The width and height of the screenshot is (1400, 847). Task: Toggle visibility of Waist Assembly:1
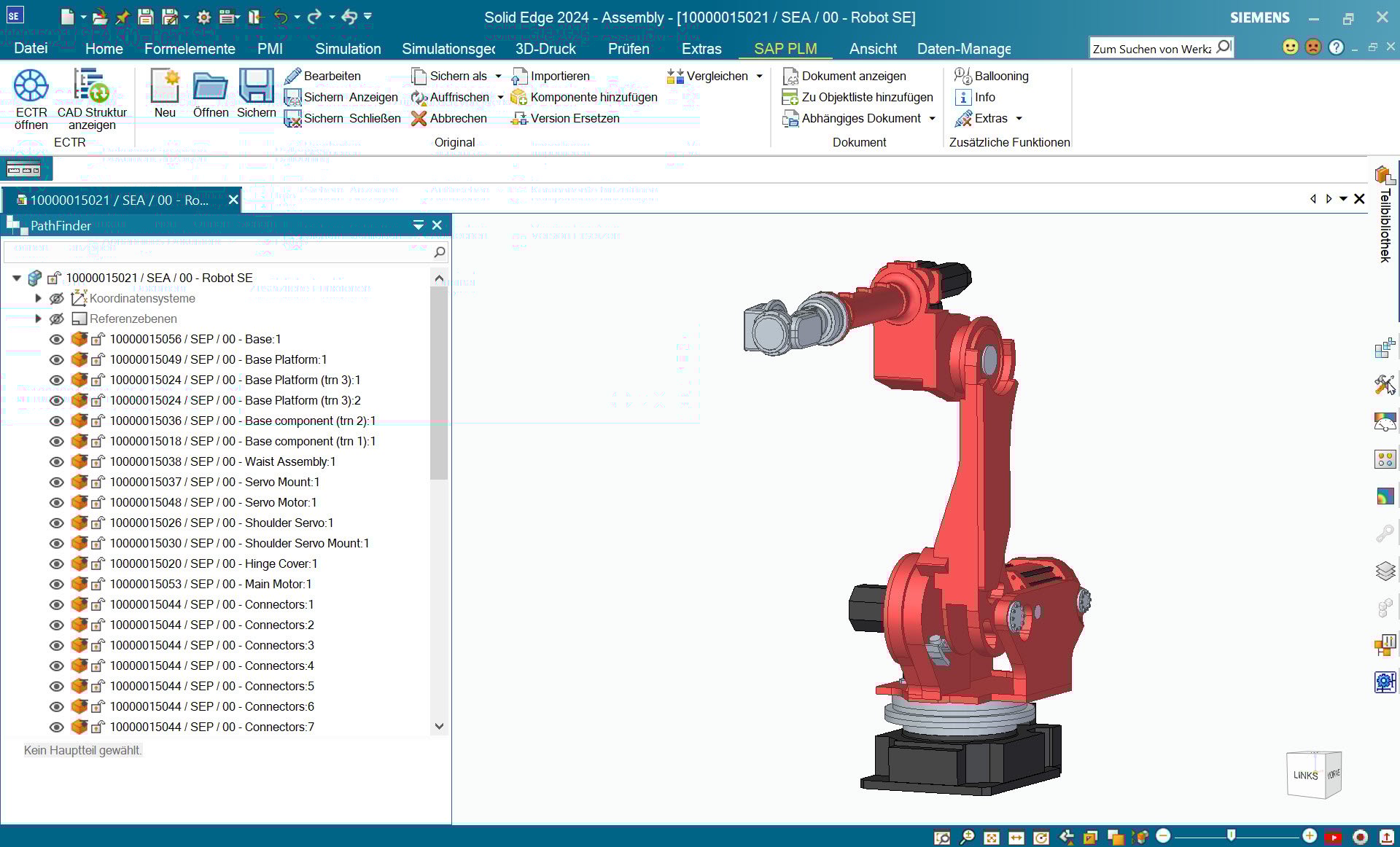(x=56, y=461)
